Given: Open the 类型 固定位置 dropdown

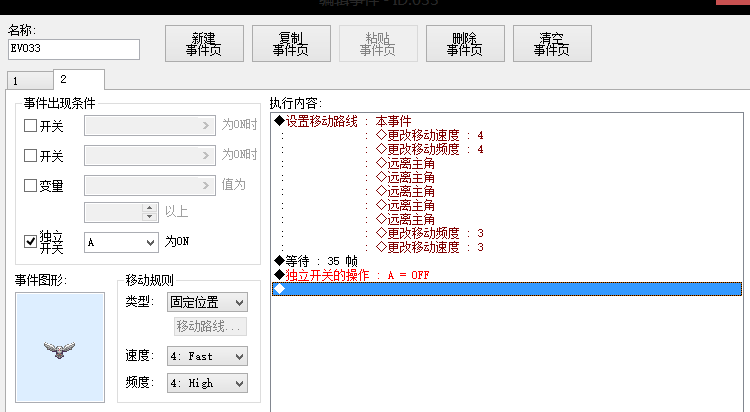Looking at the screenshot, I should 207,302.
